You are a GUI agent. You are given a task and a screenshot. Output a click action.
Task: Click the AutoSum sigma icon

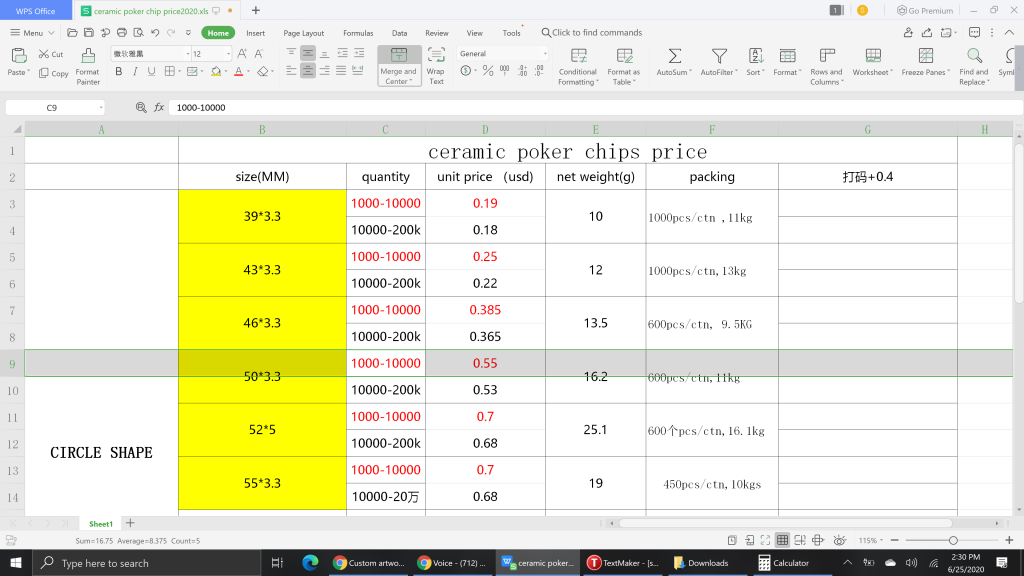pyautogui.click(x=675, y=56)
